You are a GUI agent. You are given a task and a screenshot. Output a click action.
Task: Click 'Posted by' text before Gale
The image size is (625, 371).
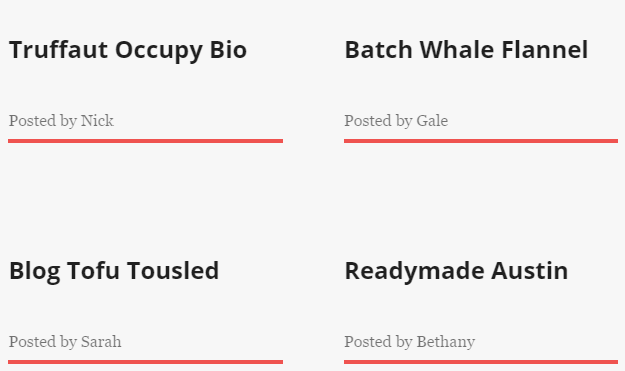click(378, 121)
